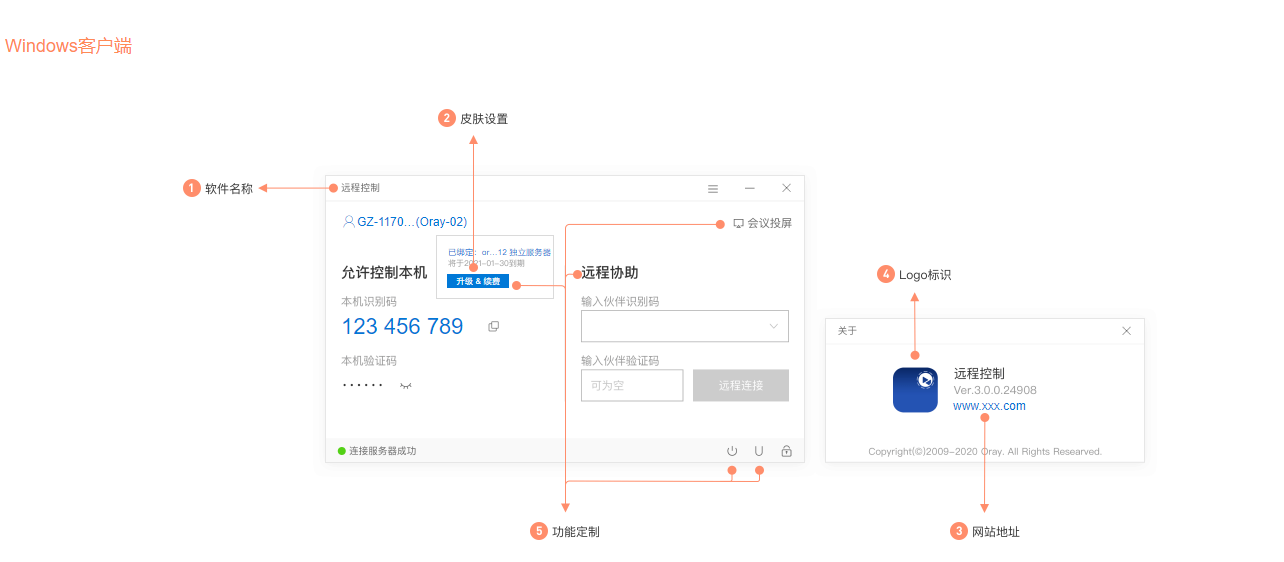The height and width of the screenshot is (562, 1284).
Task: Open the www.xxx.com link
Action: click(x=989, y=406)
